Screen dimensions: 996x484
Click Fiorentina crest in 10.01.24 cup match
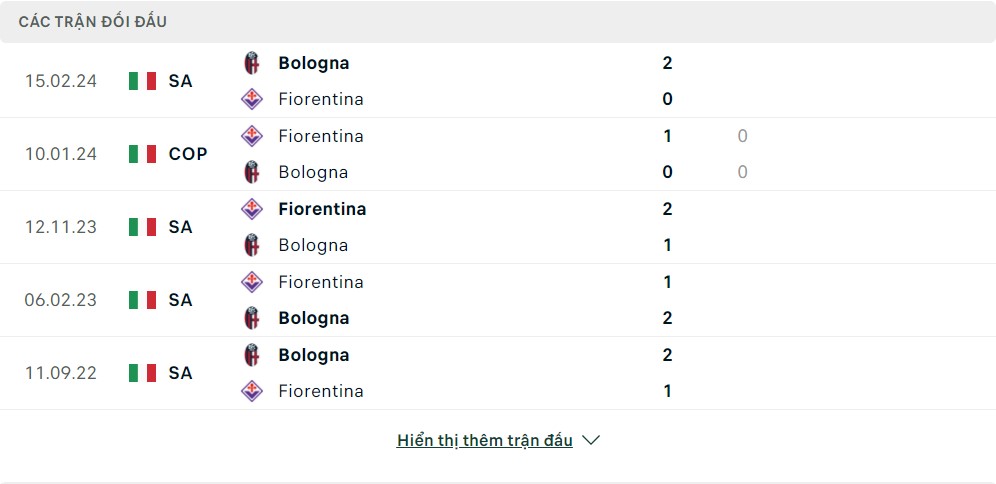point(252,136)
